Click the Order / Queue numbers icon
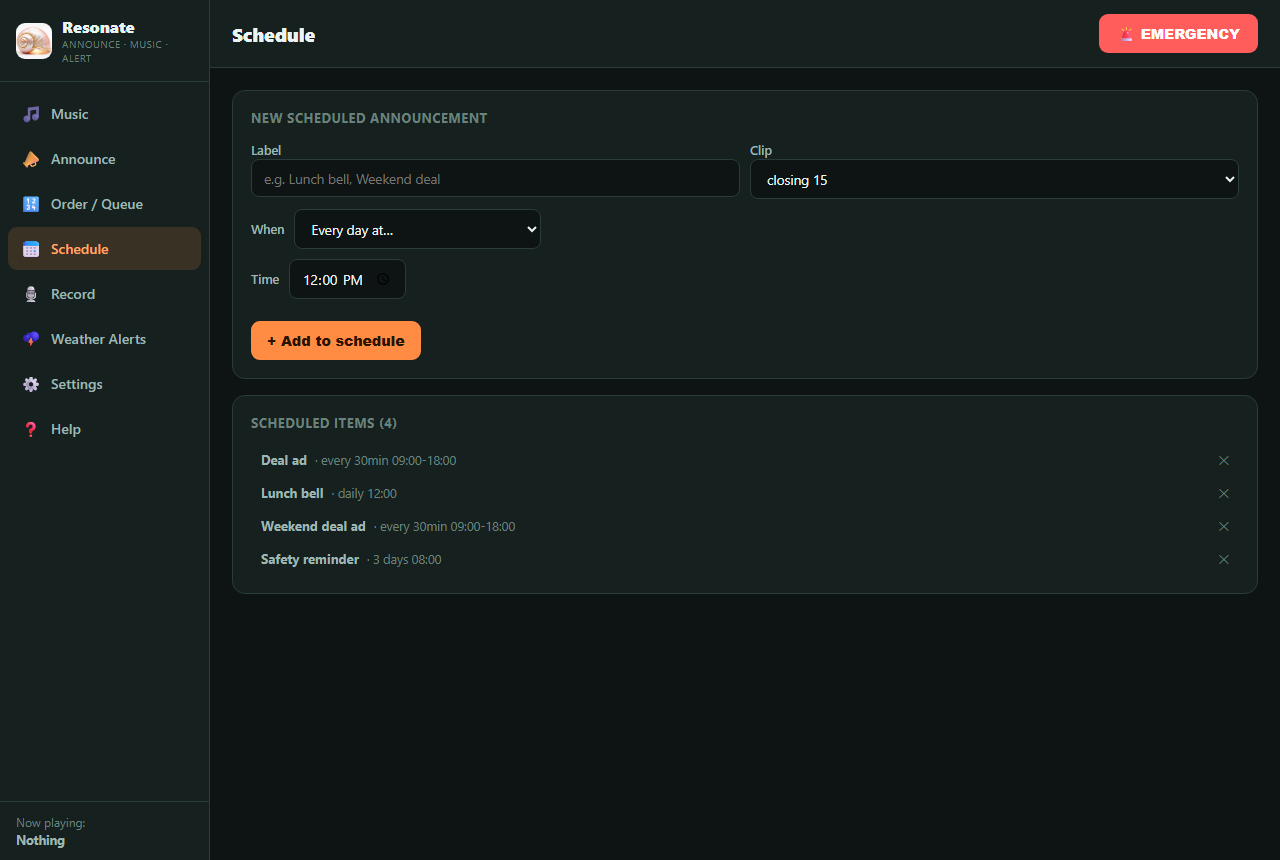Screen dimensions: 1280x860 pos(31,204)
